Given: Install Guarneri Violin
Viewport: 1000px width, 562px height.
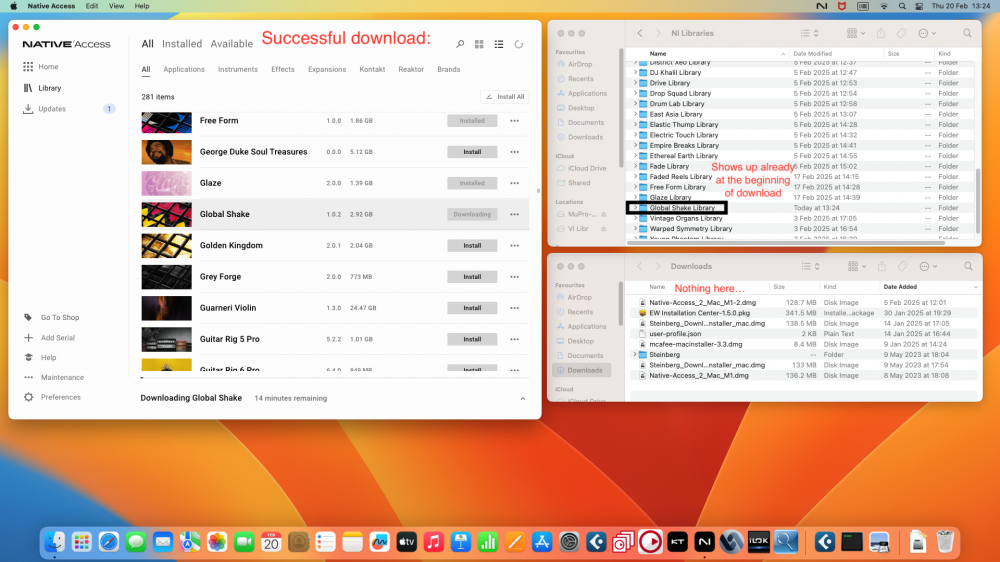Looking at the screenshot, I should [472, 308].
